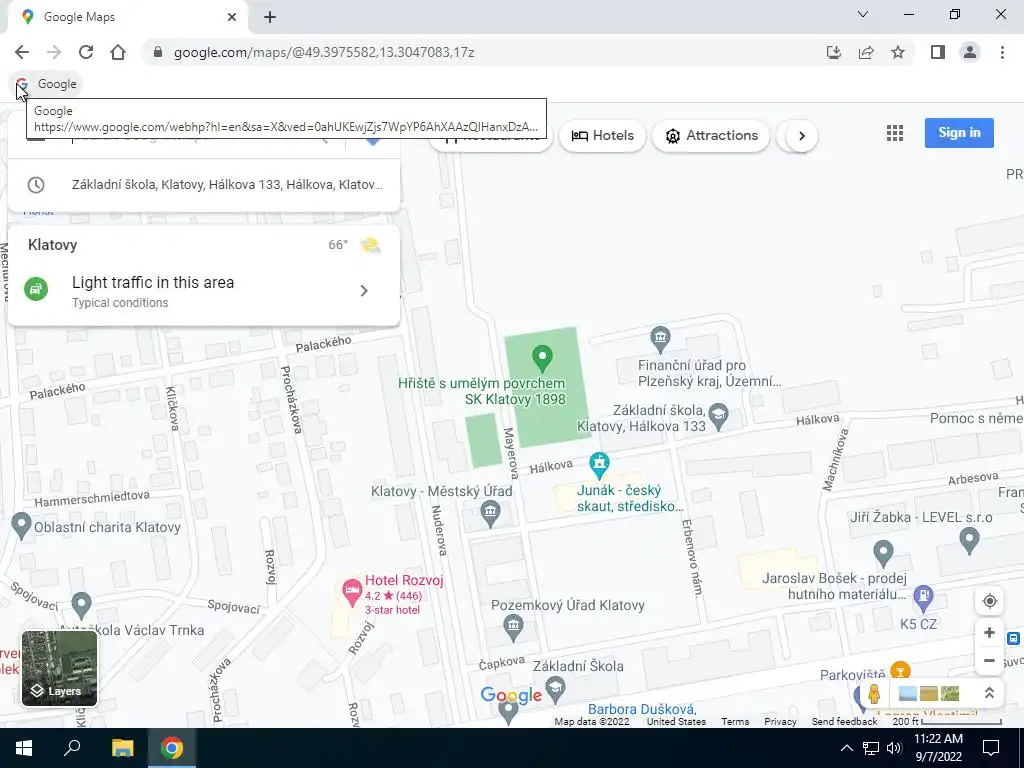Click the Hřiště s umělým povrchem map pin
The image size is (1024, 768).
pos(542,359)
